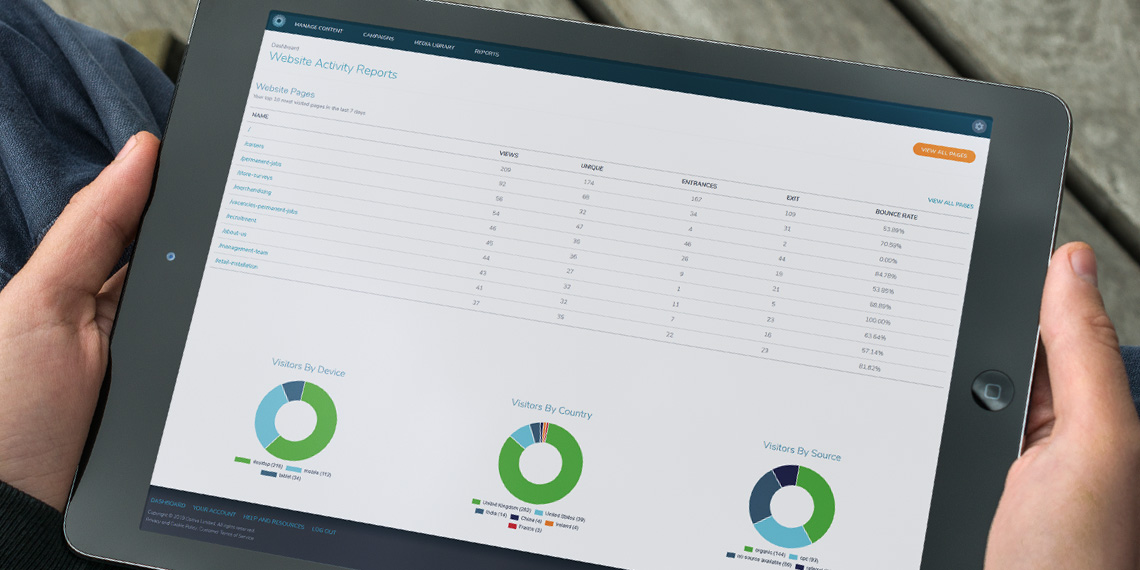Click the Unique column header
This screenshot has width=1140, height=570.
pyautogui.click(x=592, y=167)
